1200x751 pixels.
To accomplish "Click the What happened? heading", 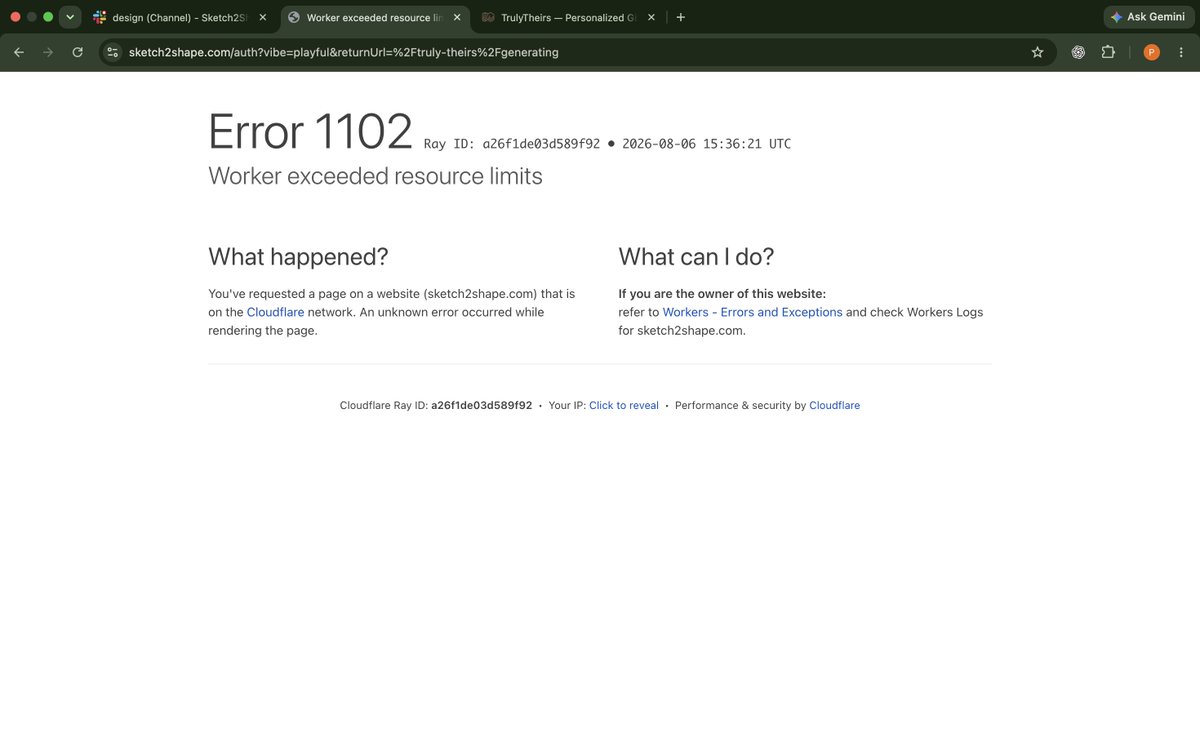I will pos(298,256).
